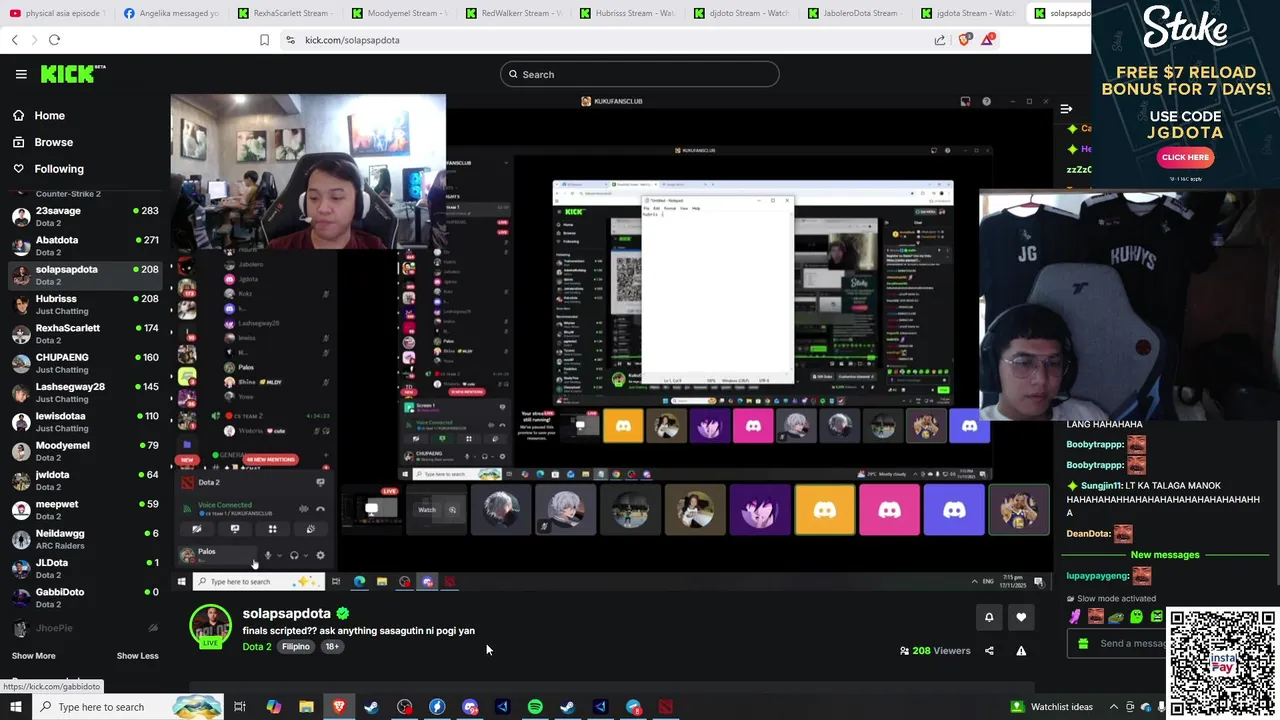The image size is (1280, 720).
Task: Go to Following in Kick sidebar
Action: (59, 169)
